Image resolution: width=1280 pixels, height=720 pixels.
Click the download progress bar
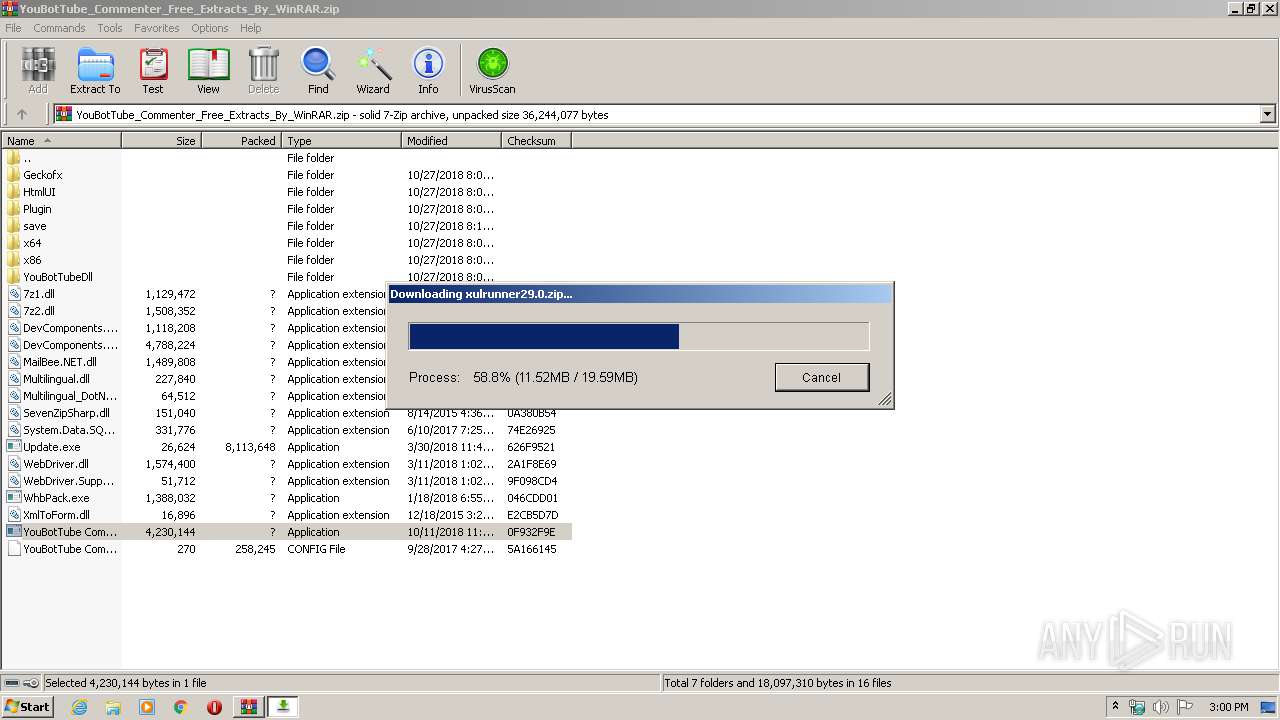pos(639,336)
